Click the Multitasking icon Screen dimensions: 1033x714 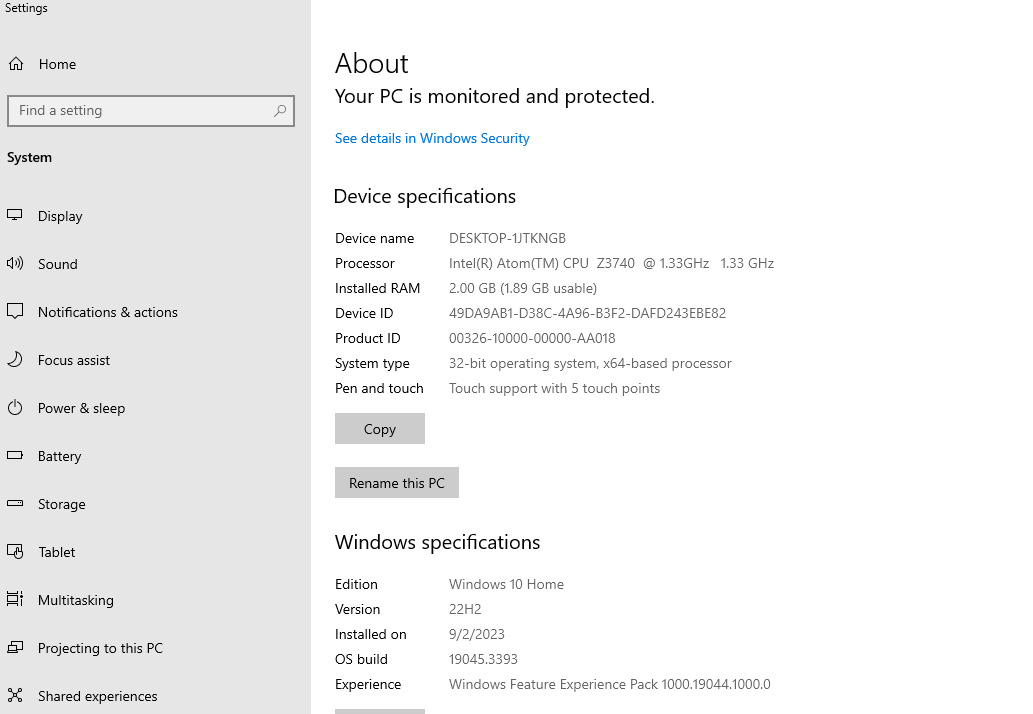[x=15, y=600]
